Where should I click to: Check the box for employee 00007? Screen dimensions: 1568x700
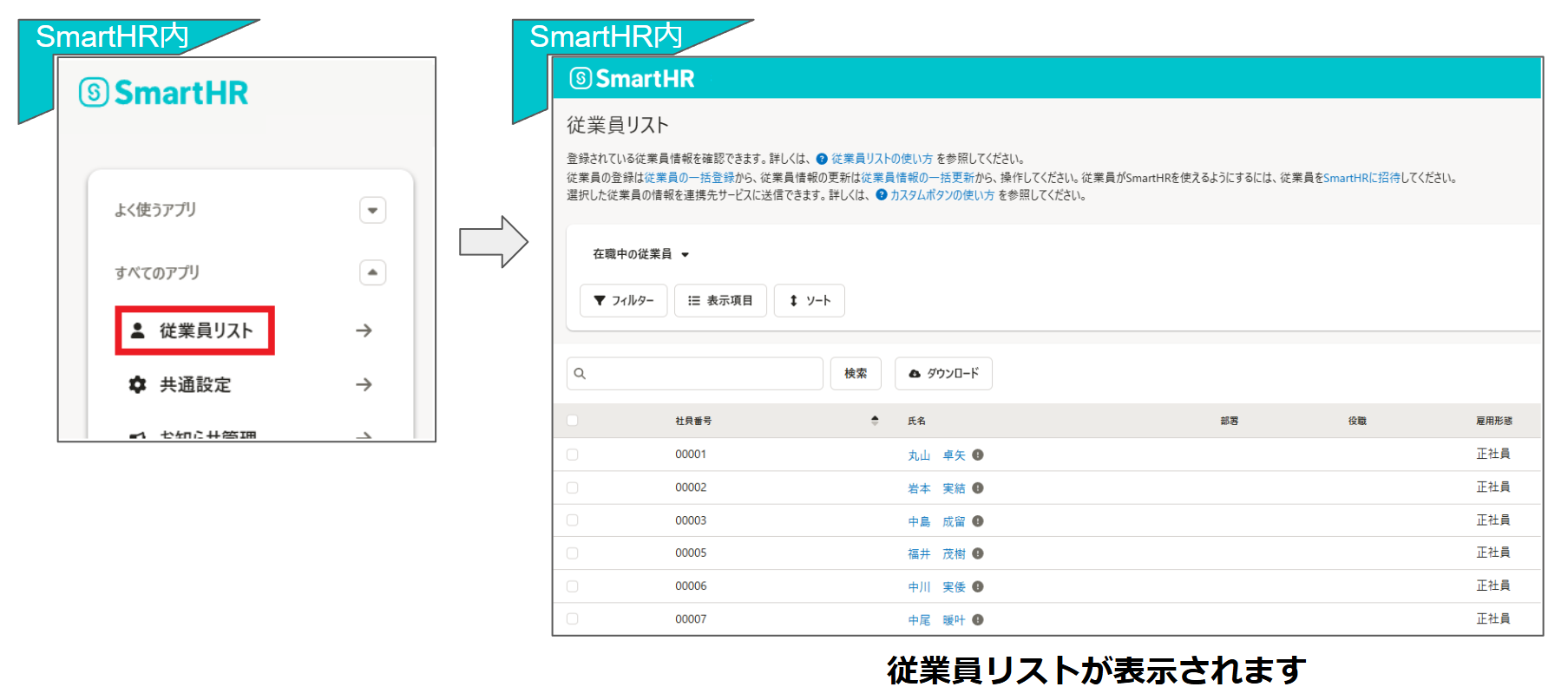point(572,619)
